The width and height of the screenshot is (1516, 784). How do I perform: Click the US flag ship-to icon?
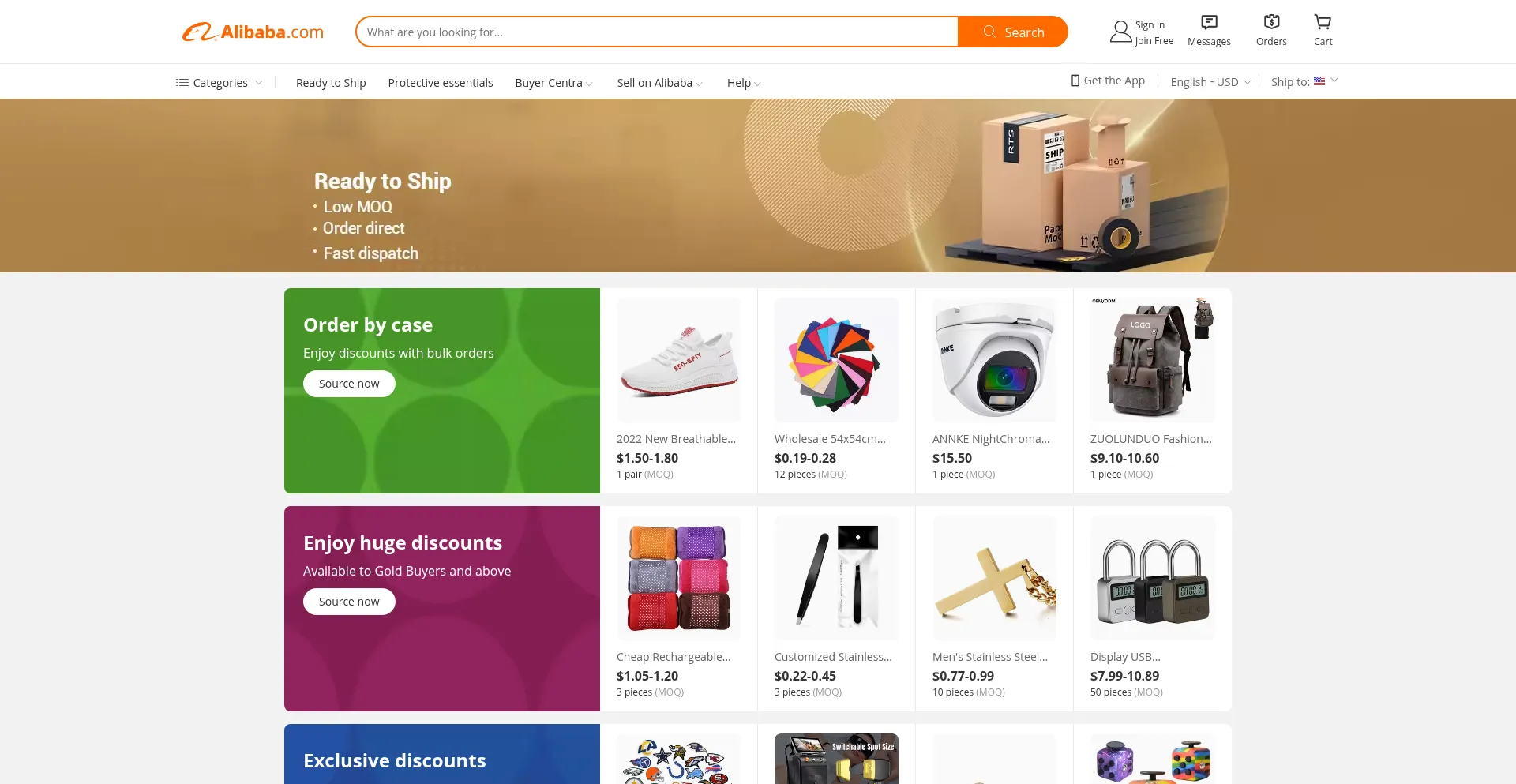pos(1319,81)
